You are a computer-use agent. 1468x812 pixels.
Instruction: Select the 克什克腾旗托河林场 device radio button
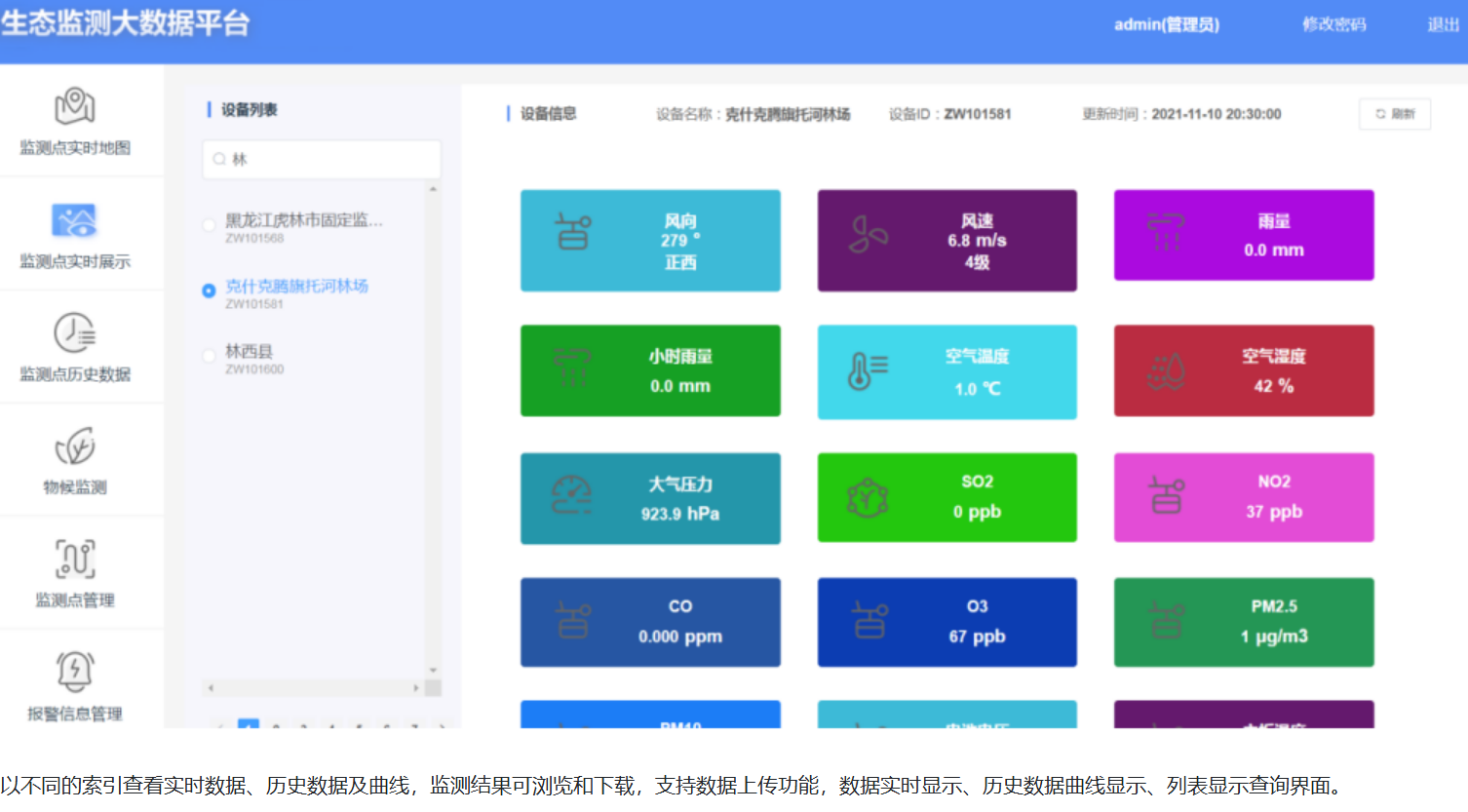coord(209,290)
